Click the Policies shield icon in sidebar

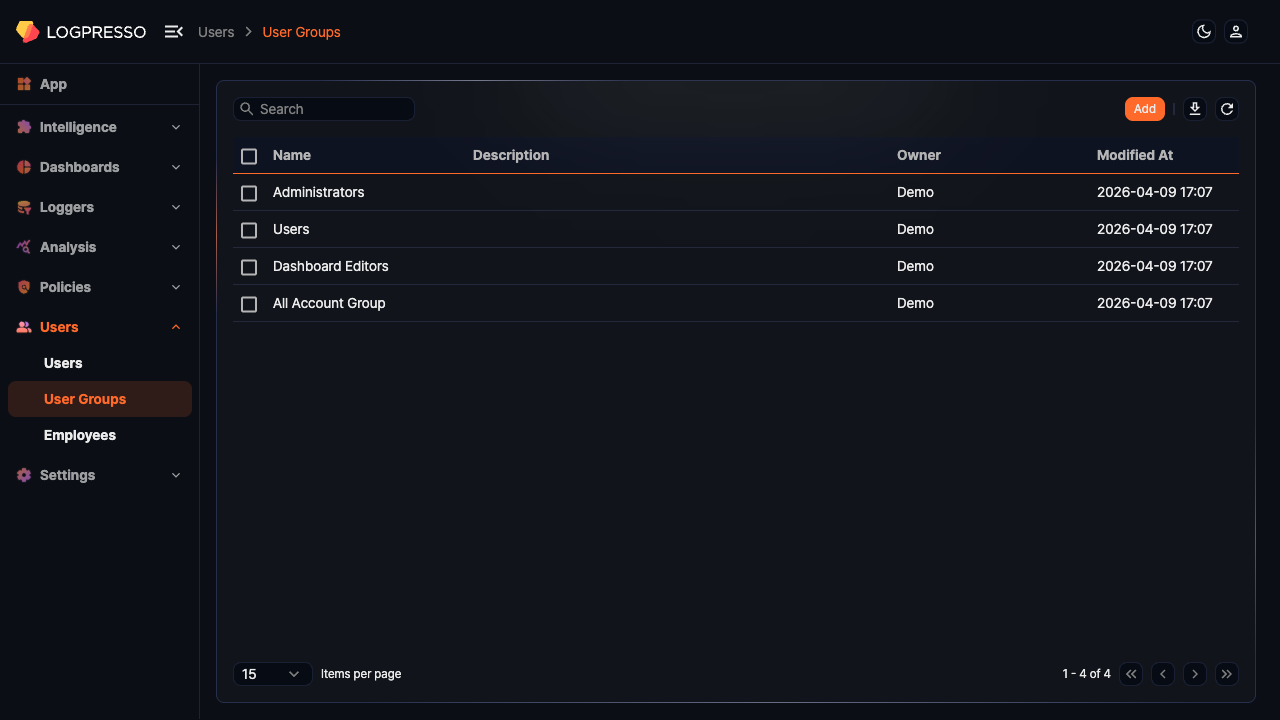pyautogui.click(x=23, y=287)
